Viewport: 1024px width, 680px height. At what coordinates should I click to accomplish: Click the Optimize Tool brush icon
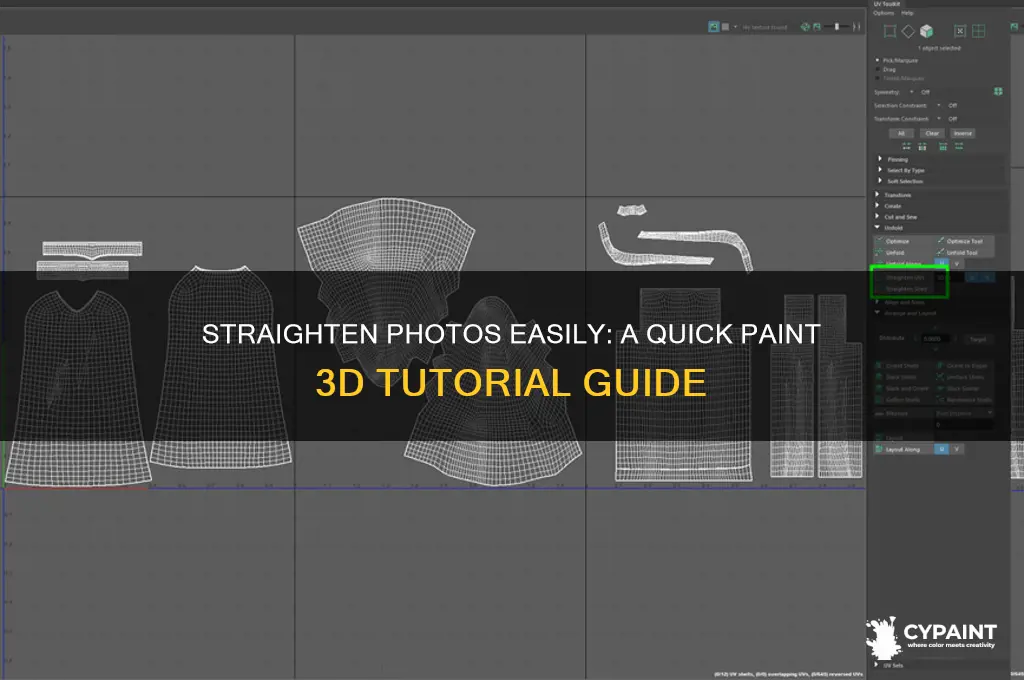click(940, 241)
